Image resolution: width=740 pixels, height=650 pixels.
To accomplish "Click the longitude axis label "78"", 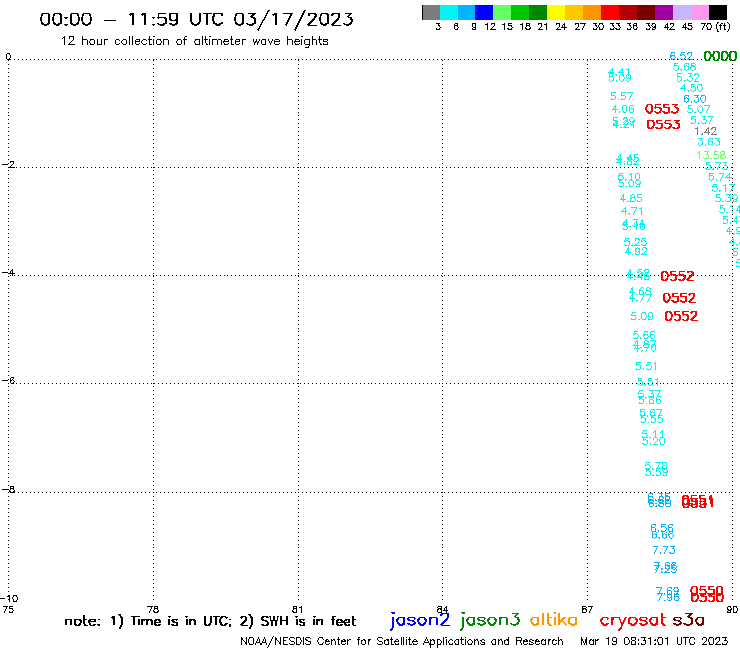I will [x=153, y=609].
